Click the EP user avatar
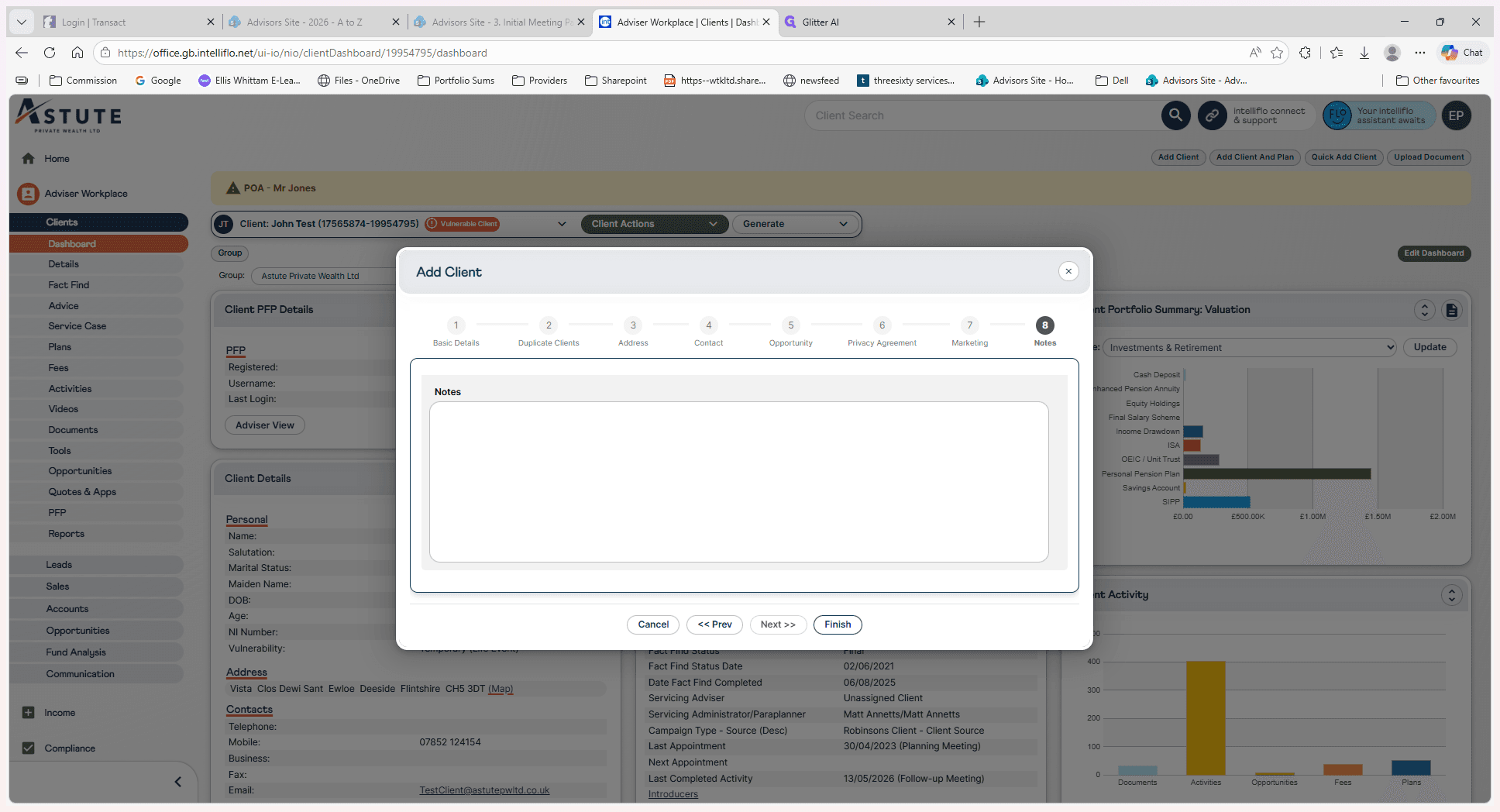 pyautogui.click(x=1456, y=115)
